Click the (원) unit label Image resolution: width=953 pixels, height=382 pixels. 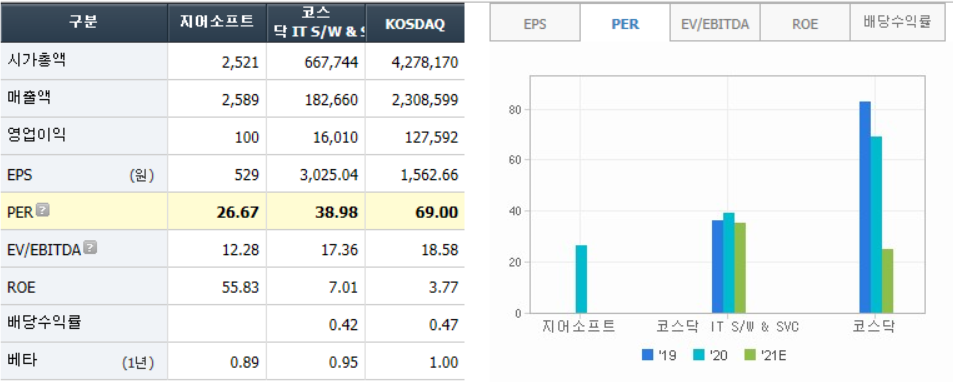click(x=142, y=176)
